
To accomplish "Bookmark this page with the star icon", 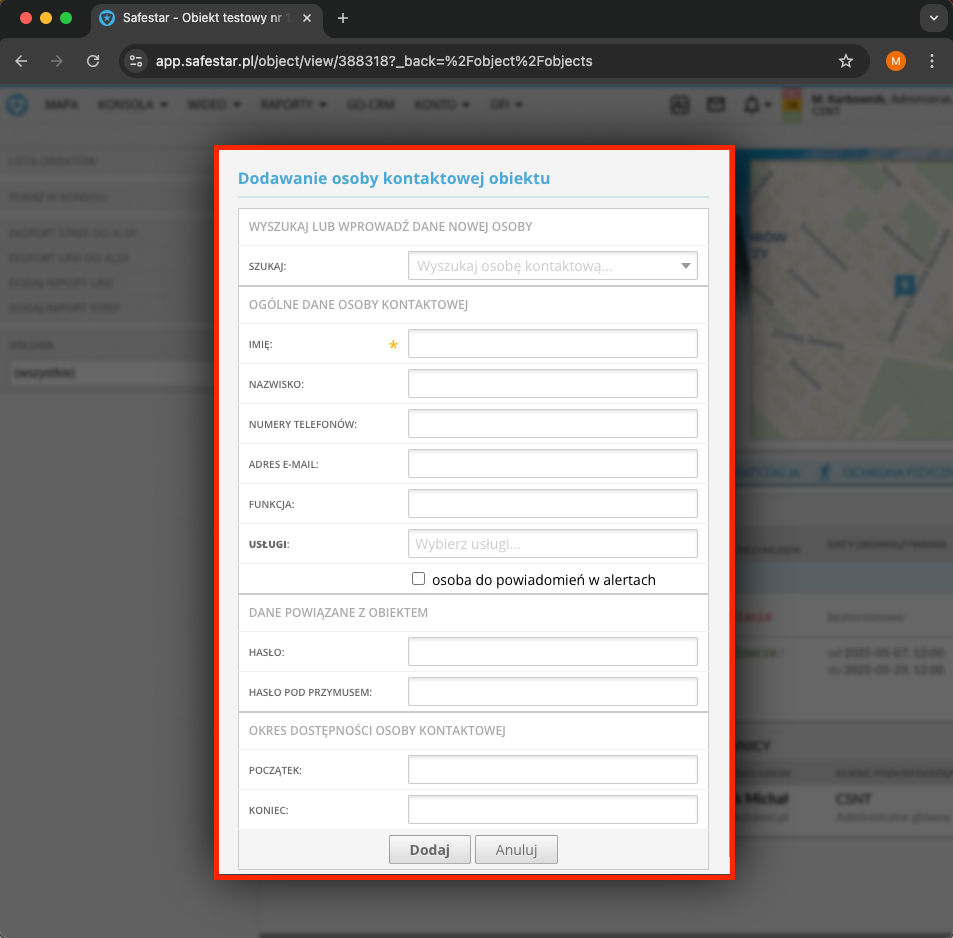I will click(x=846, y=61).
